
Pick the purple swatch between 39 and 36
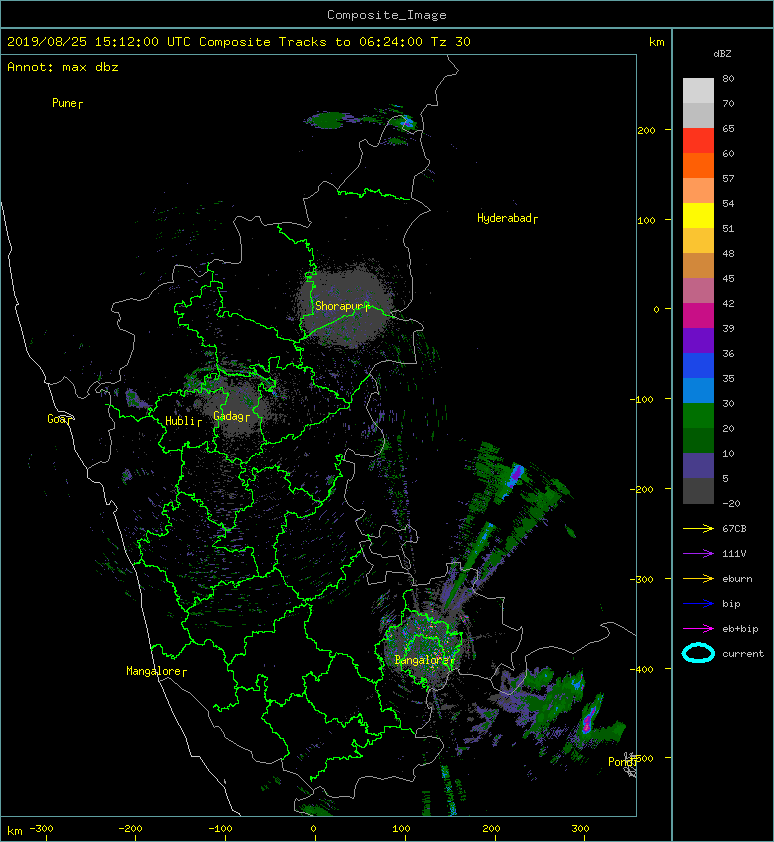[698, 341]
